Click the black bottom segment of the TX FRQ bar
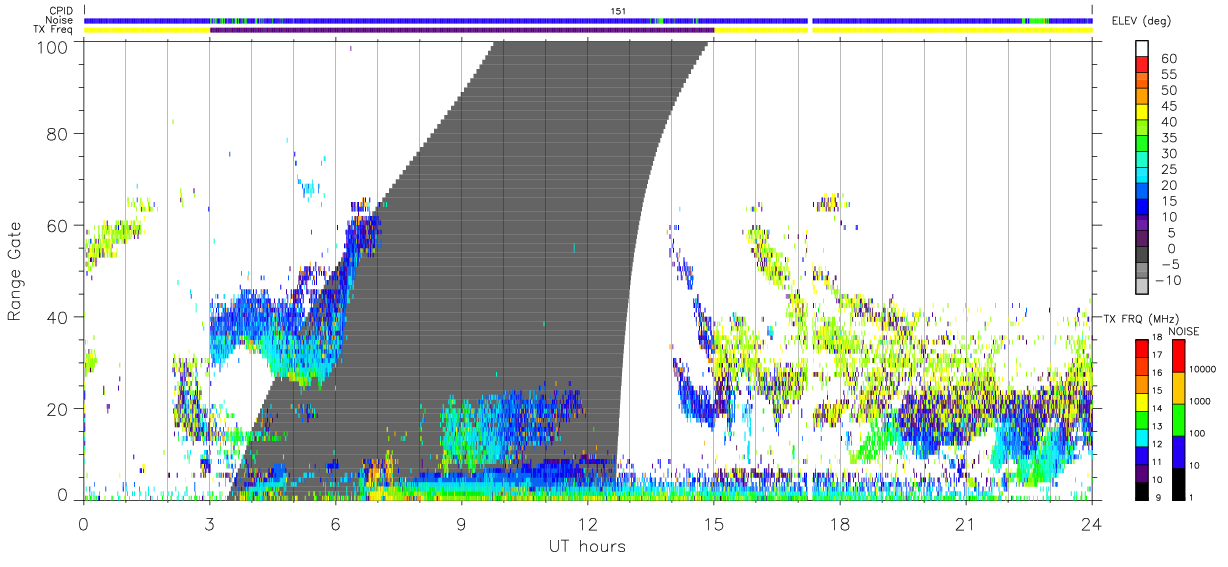This screenshot has height=567, width=1228. coord(1140,490)
